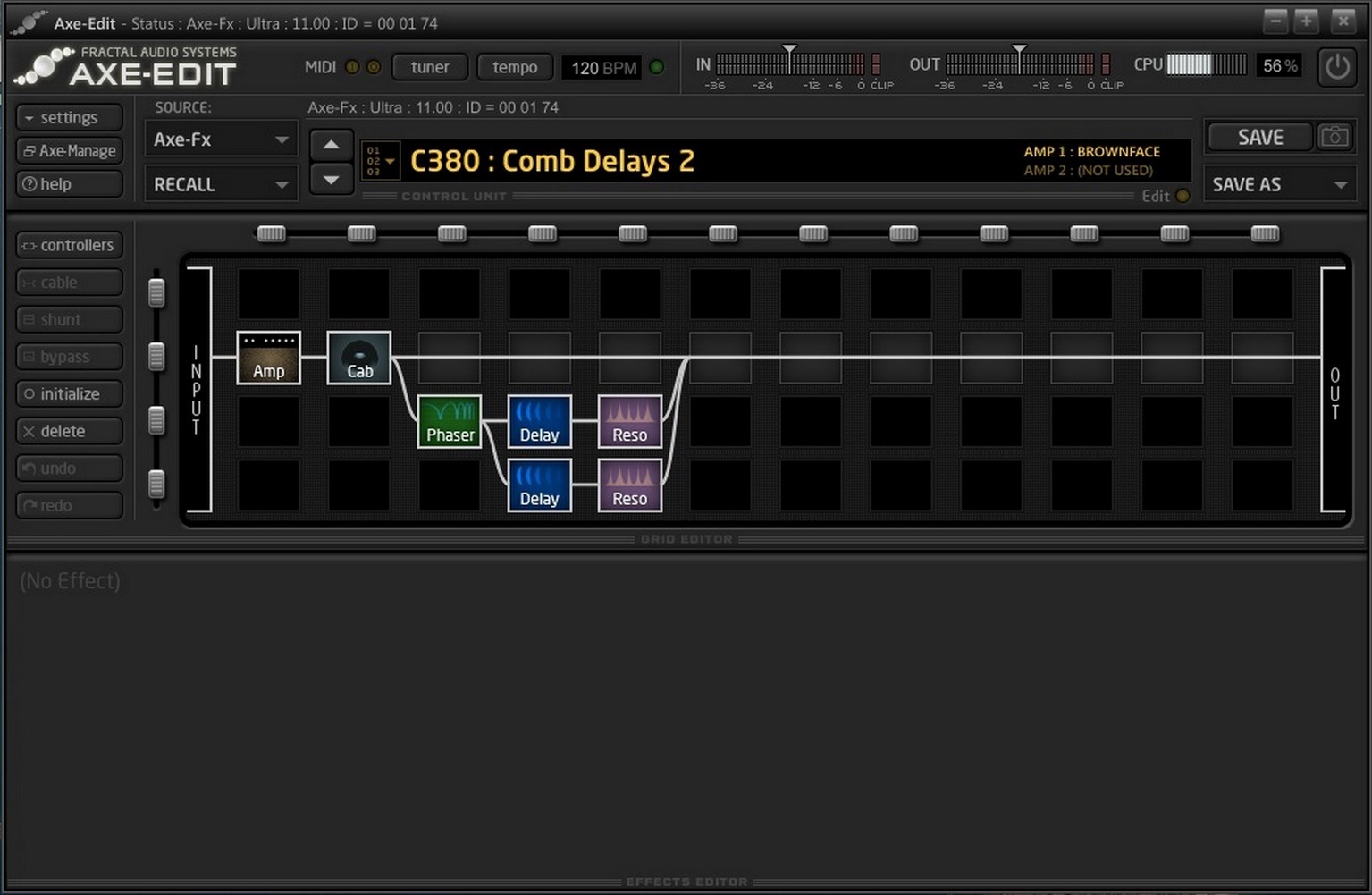Click the bypass button
The width and height of the screenshot is (1372, 895).
point(69,357)
